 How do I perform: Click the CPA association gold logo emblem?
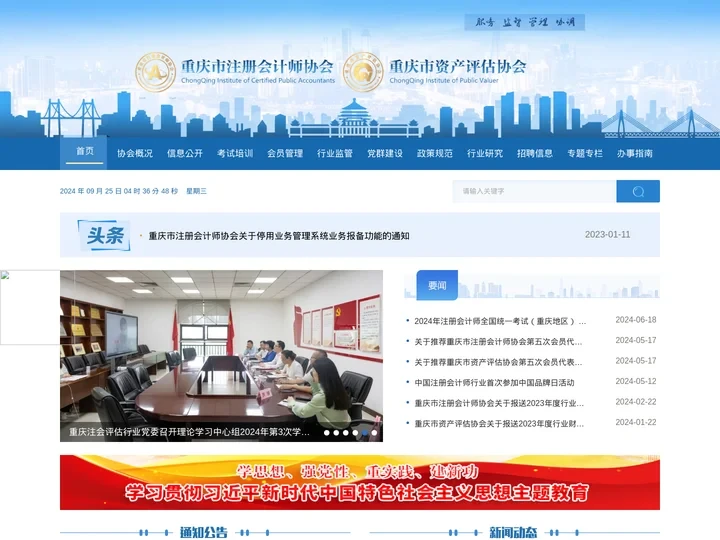click(x=156, y=72)
